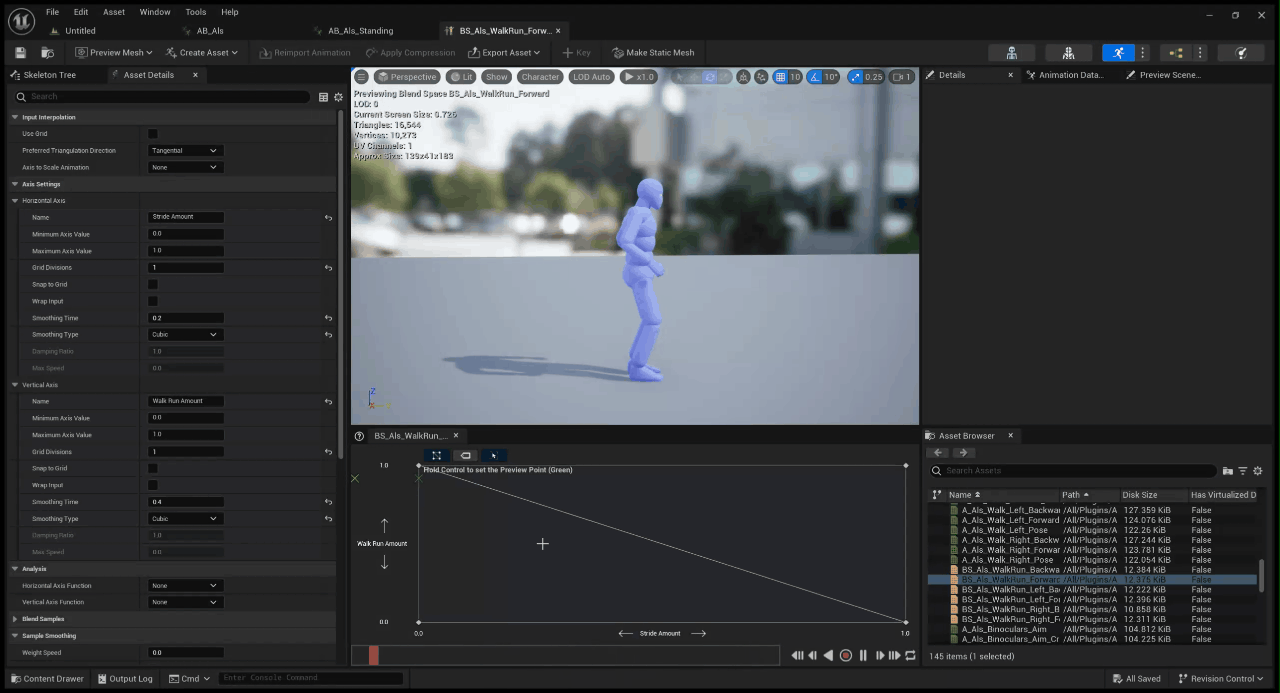Image resolution: width=1280 pixels, height=693 pixels.
Task: Click the Save asset floppy disk icon
Action: 20,53
